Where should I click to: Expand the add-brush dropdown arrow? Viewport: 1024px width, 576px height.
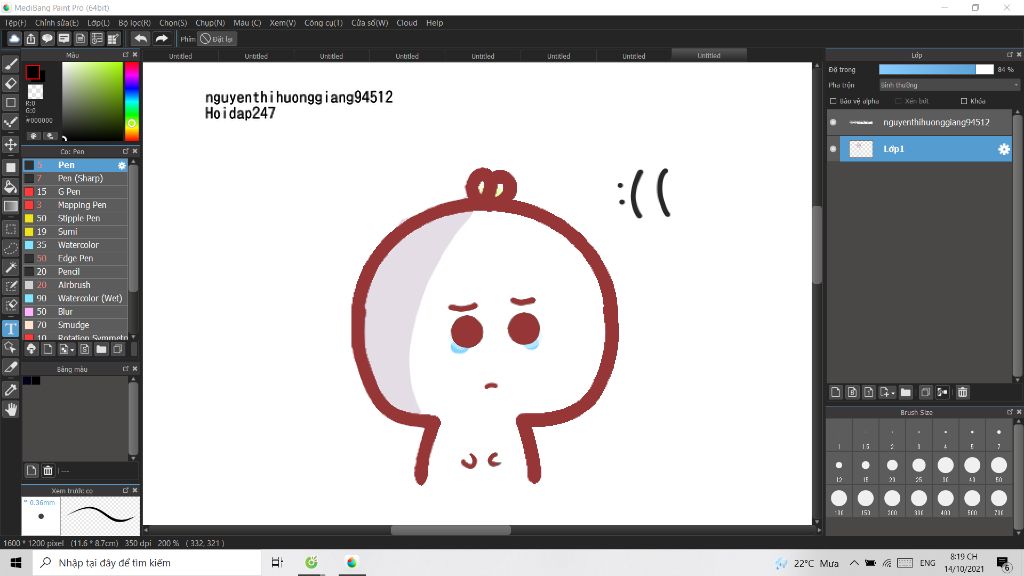tap(72, 350)
